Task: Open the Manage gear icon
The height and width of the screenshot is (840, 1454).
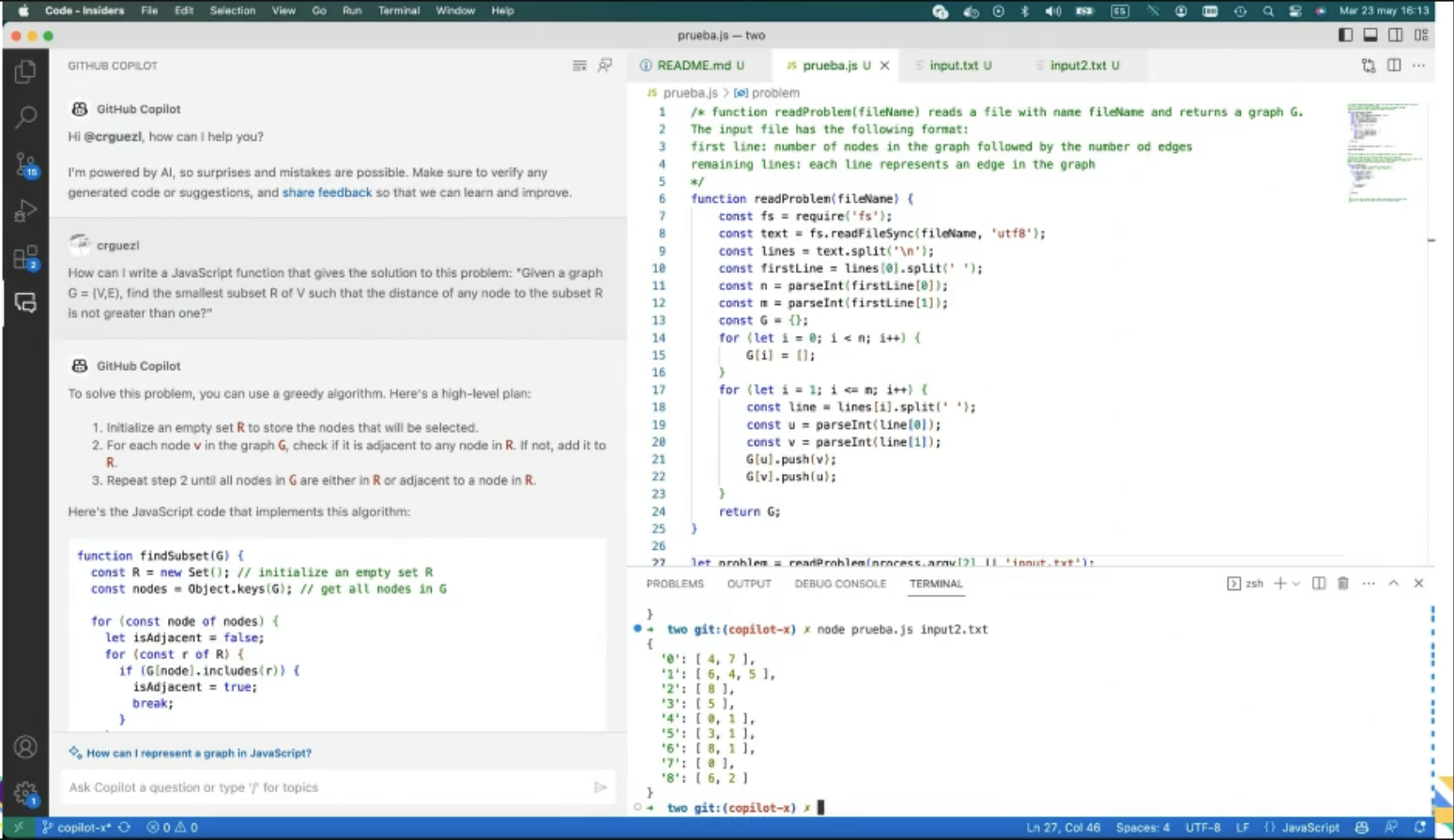Action: point(25,793)
